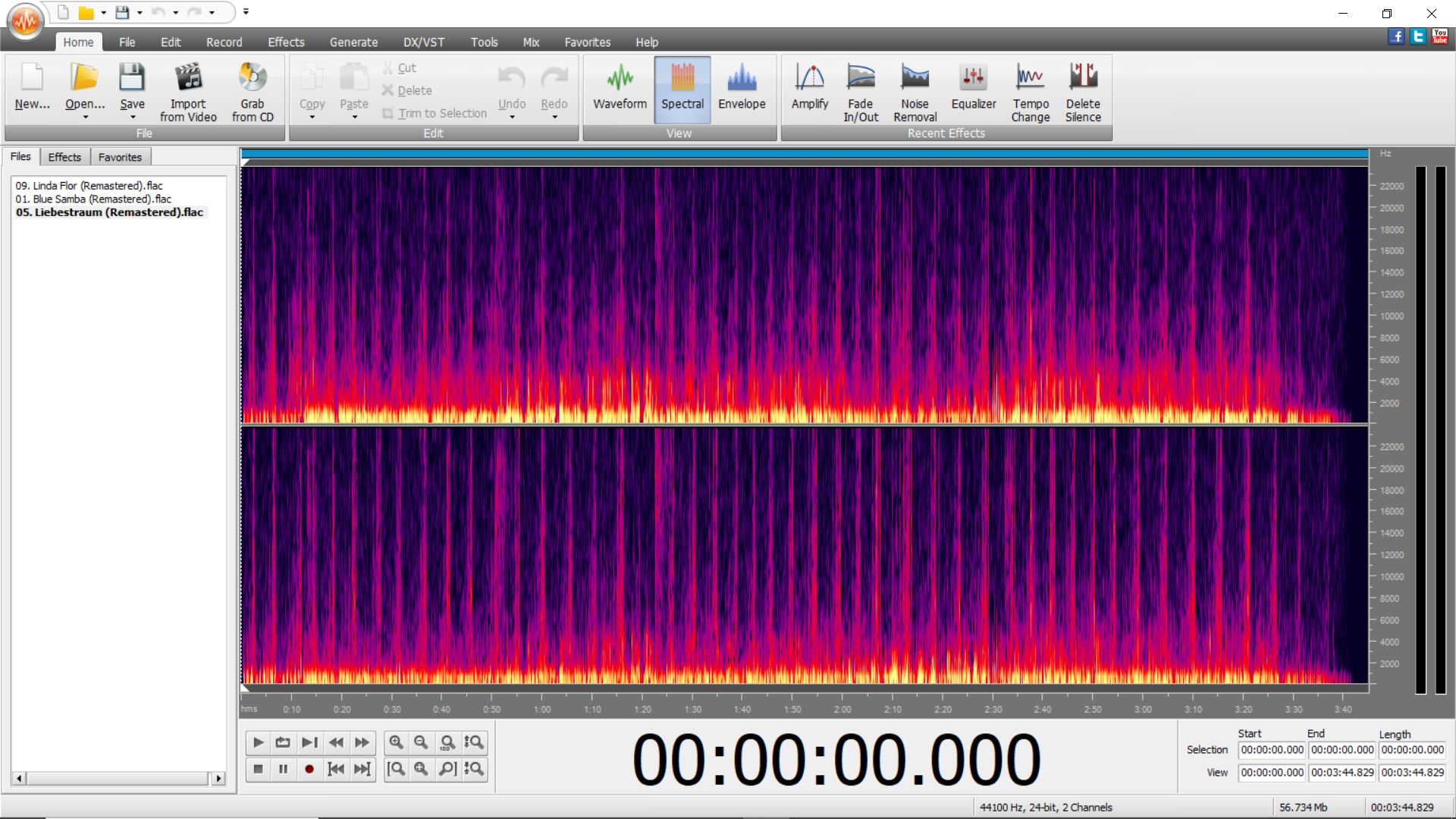Open the DX/VST ribbon tab

pos(424,42)
